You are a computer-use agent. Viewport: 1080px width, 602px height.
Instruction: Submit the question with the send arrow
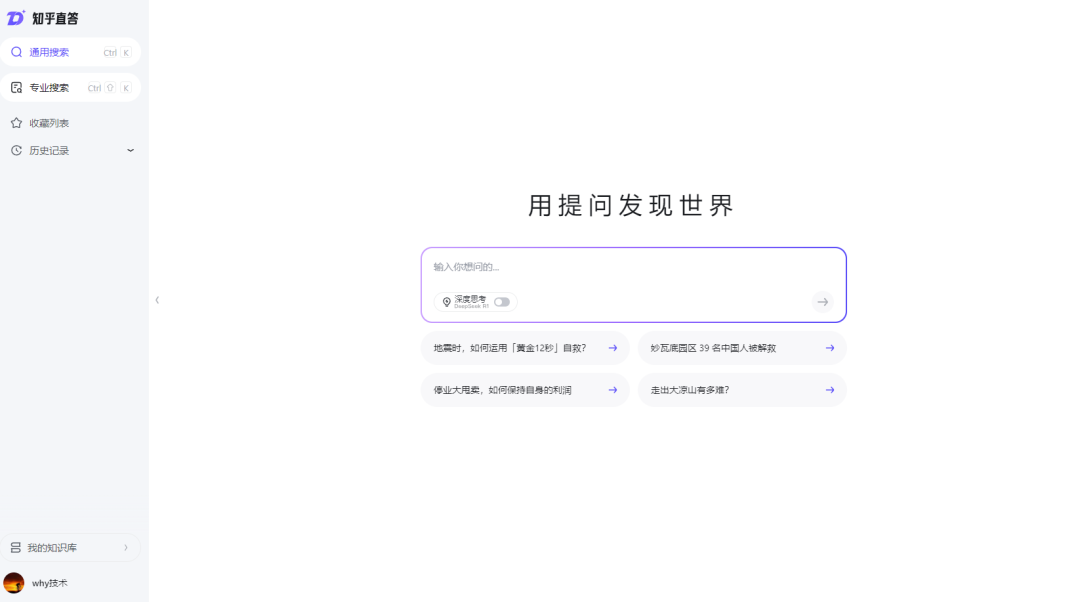[822, 302]
